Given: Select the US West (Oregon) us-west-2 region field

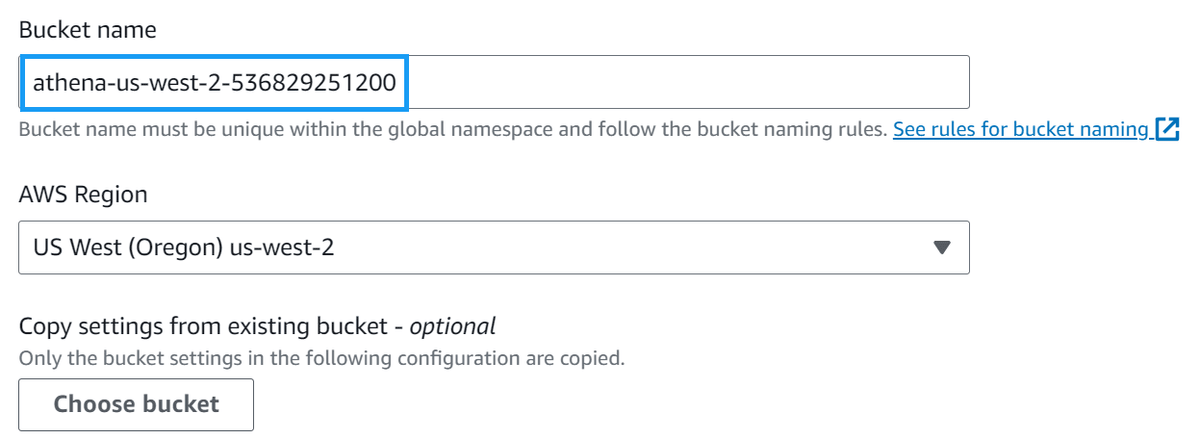Looking at the screenshot, I should (x=493, y=247).
